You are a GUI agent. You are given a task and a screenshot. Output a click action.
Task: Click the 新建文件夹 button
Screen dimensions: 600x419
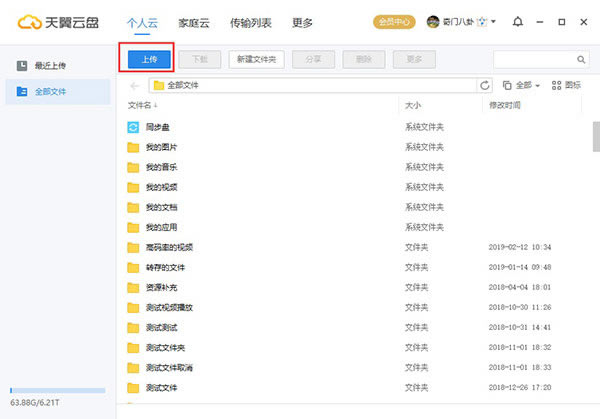(257, 59)
